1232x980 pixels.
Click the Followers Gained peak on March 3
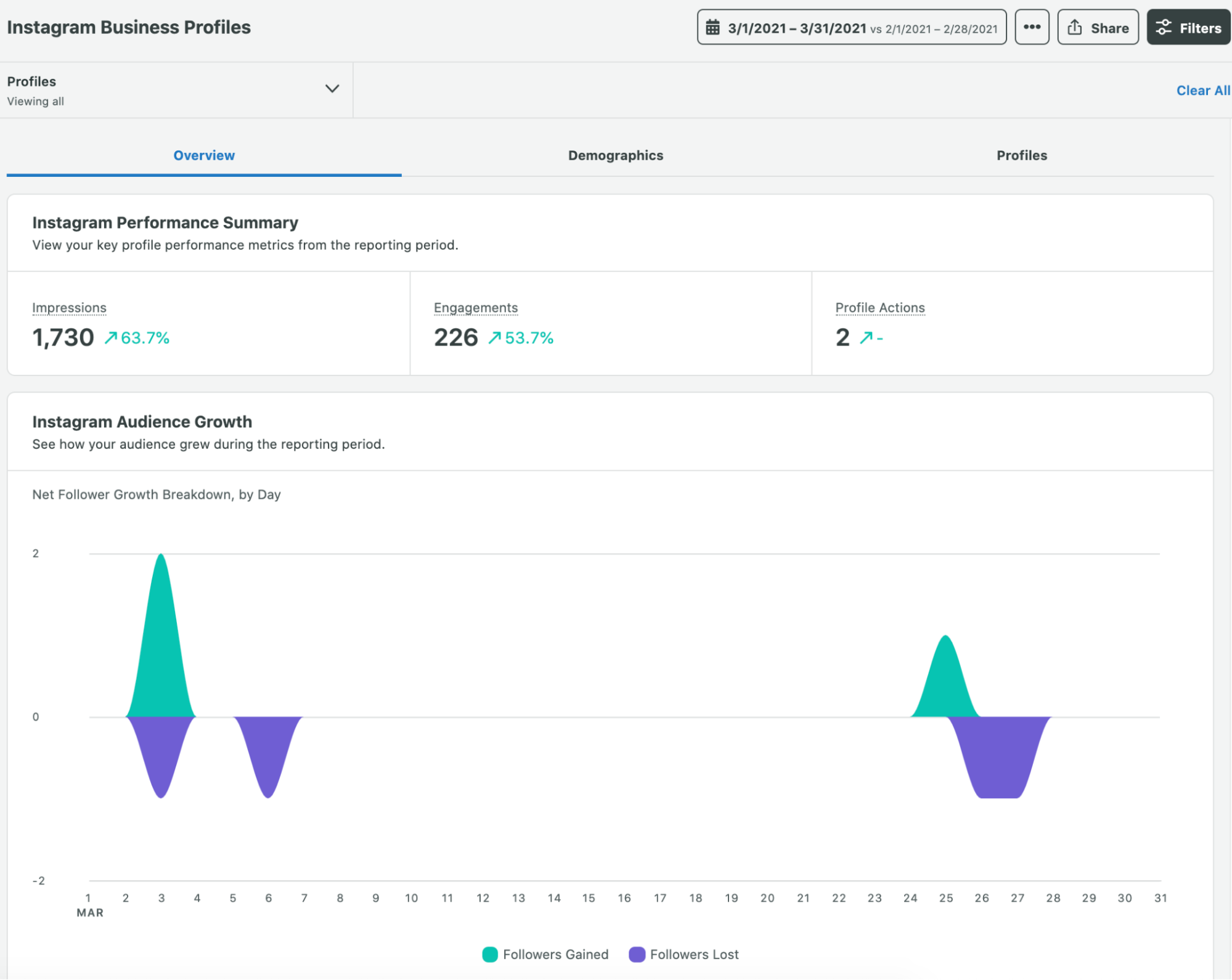point(161,635)
